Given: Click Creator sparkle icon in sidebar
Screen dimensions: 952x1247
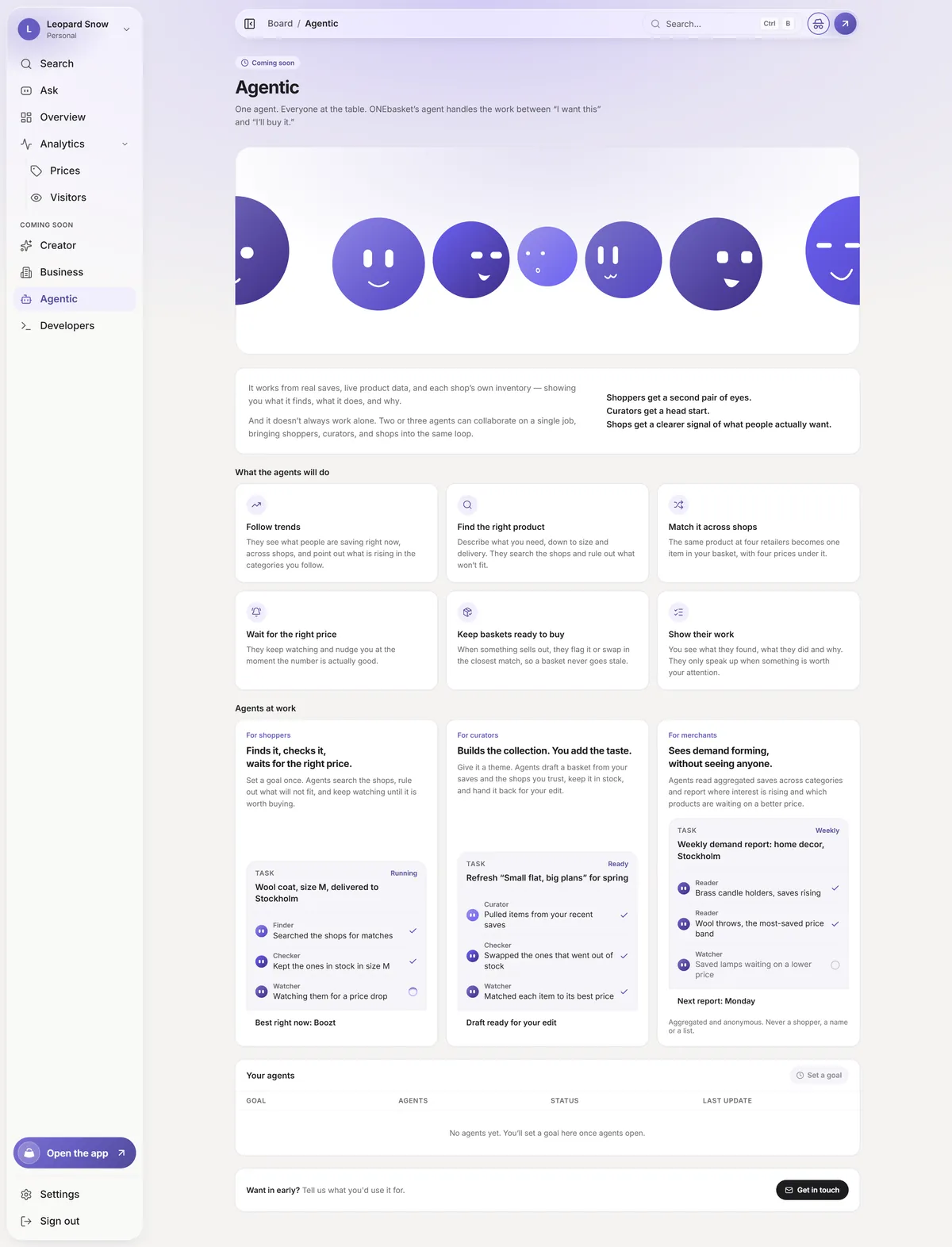Looking at the screenshot, I should 26,246.
